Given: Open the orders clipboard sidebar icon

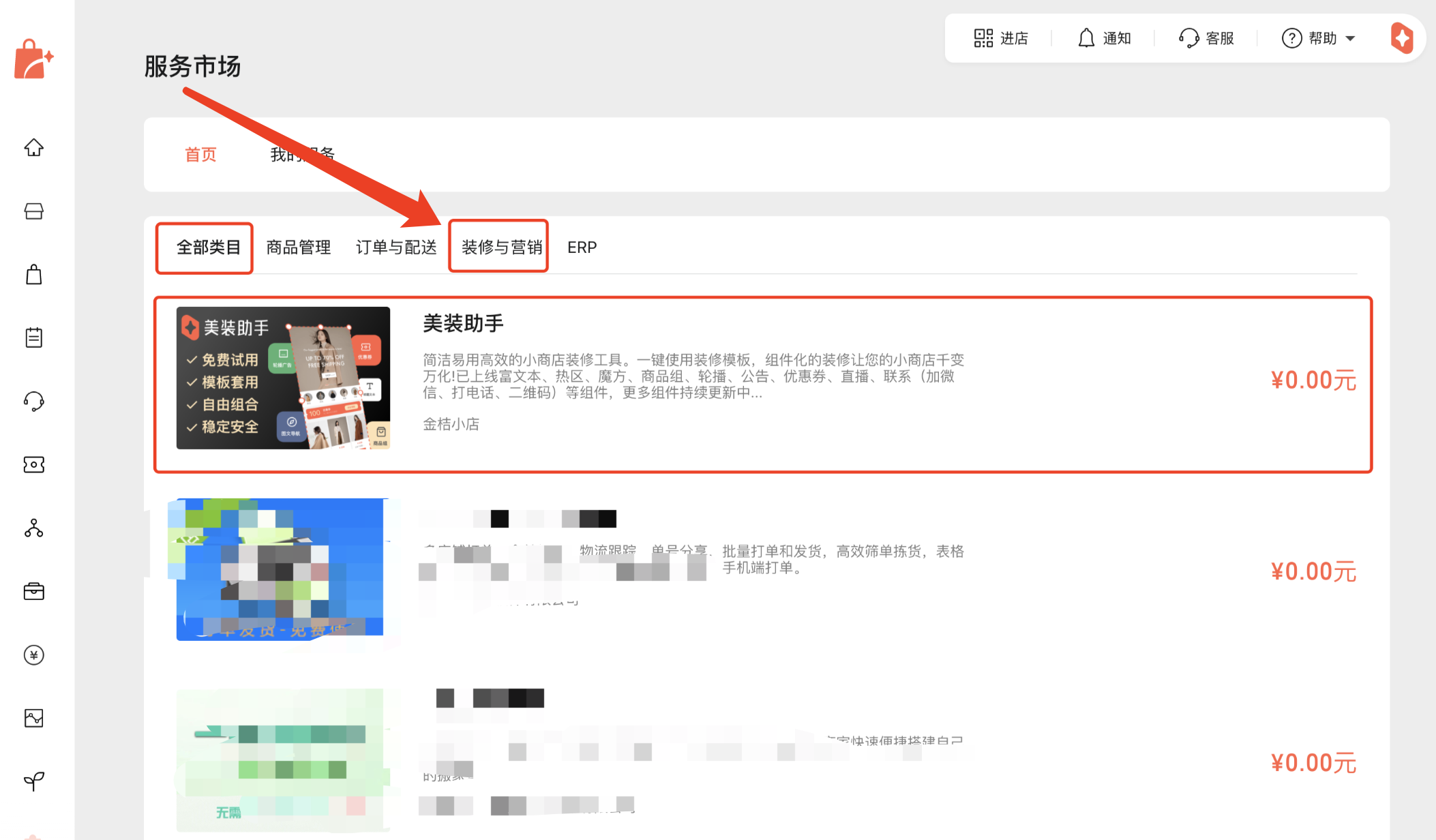Looking at the screenshot, I should tap(33, 337).
